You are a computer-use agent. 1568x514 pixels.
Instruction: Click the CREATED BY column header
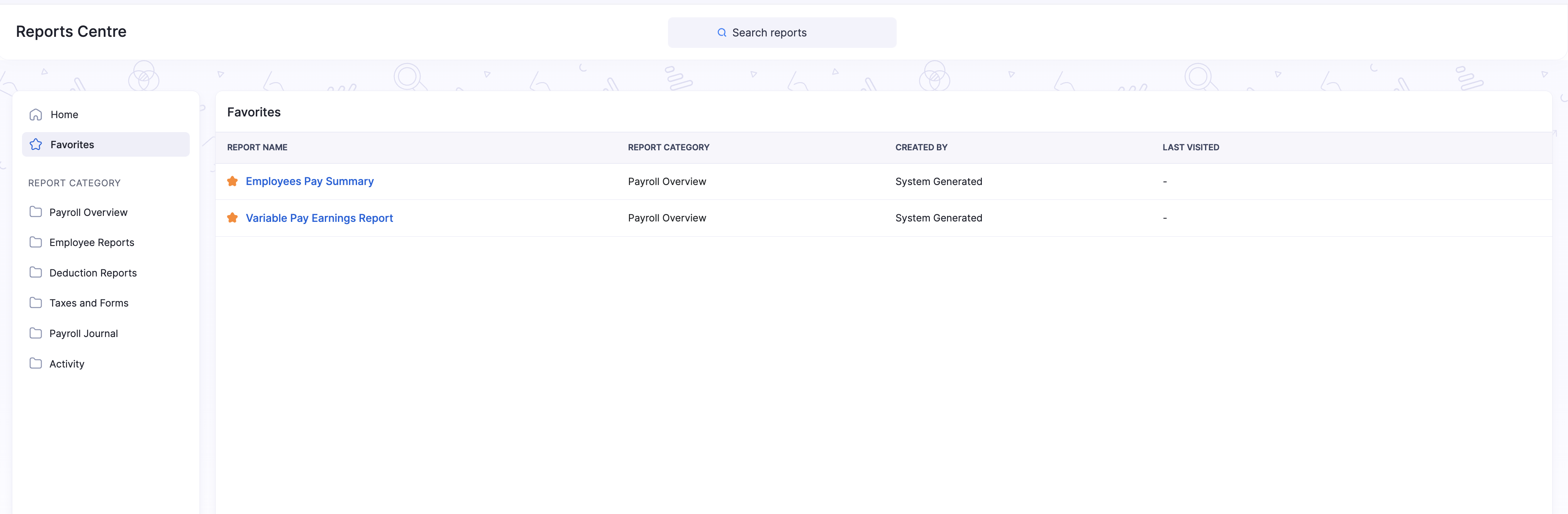pyautogui.click(x=922, y=147)
